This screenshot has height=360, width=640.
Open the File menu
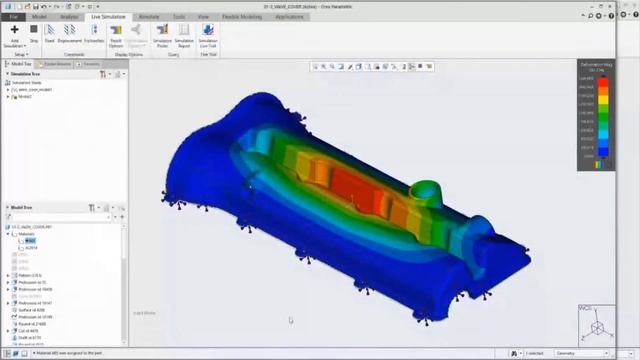tap(13, 17)
